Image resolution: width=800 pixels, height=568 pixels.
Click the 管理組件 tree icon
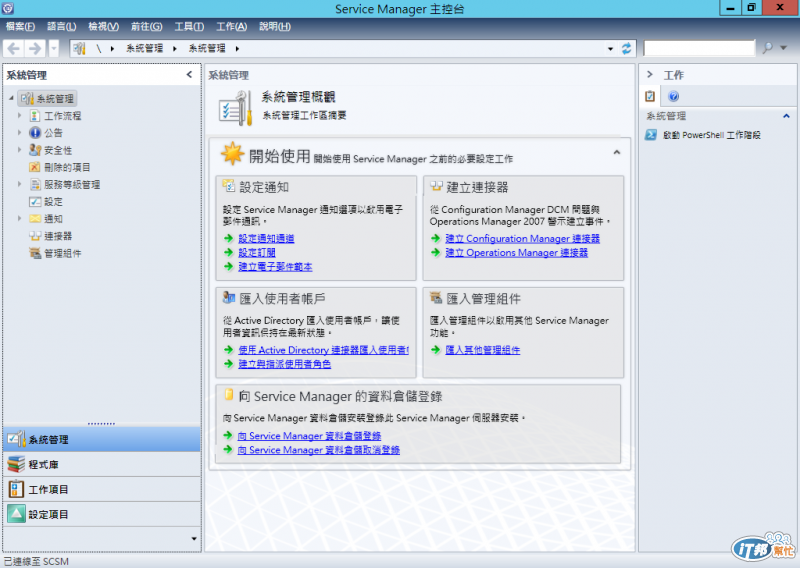coord(35,253)
